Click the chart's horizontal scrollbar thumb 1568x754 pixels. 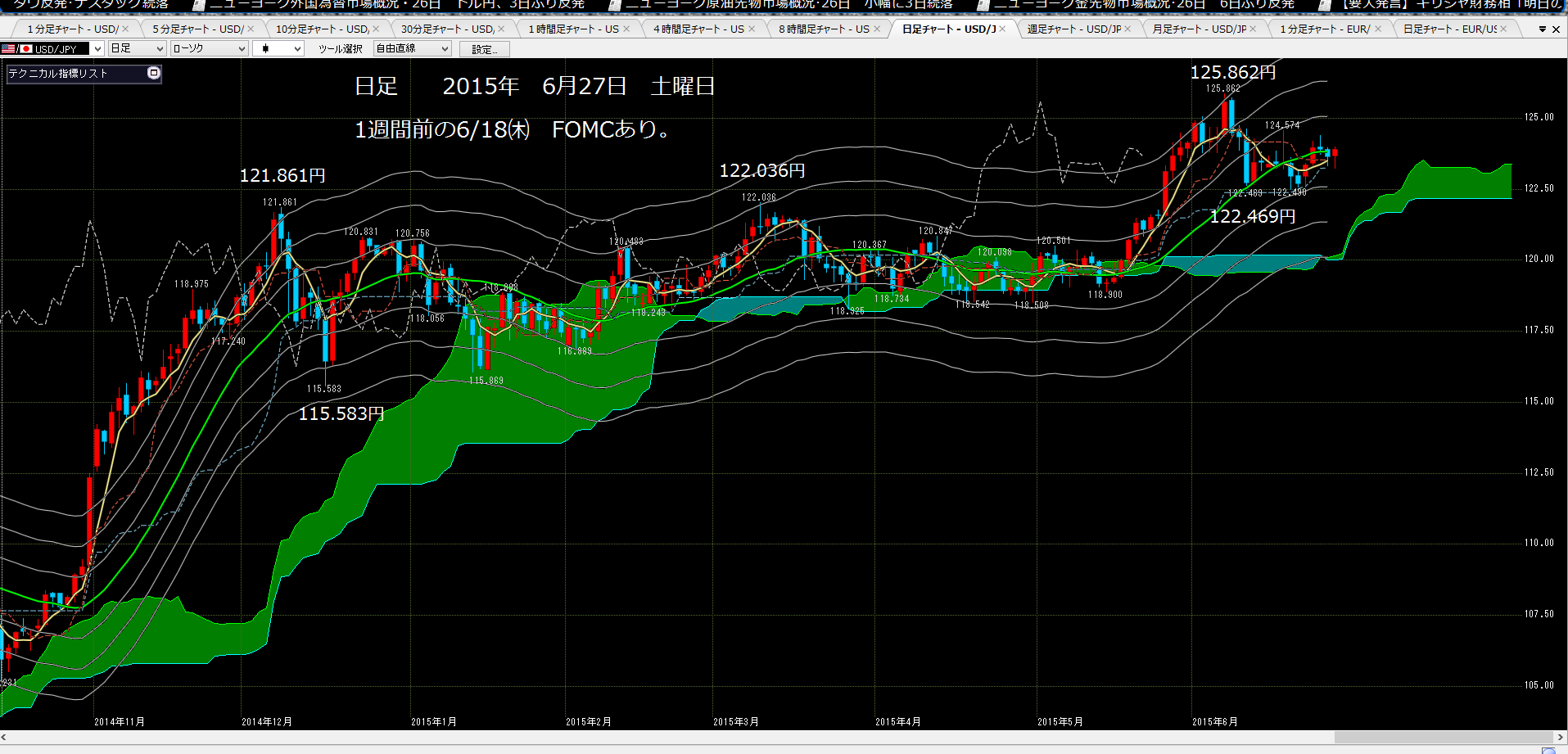[x=1444, y=737]
